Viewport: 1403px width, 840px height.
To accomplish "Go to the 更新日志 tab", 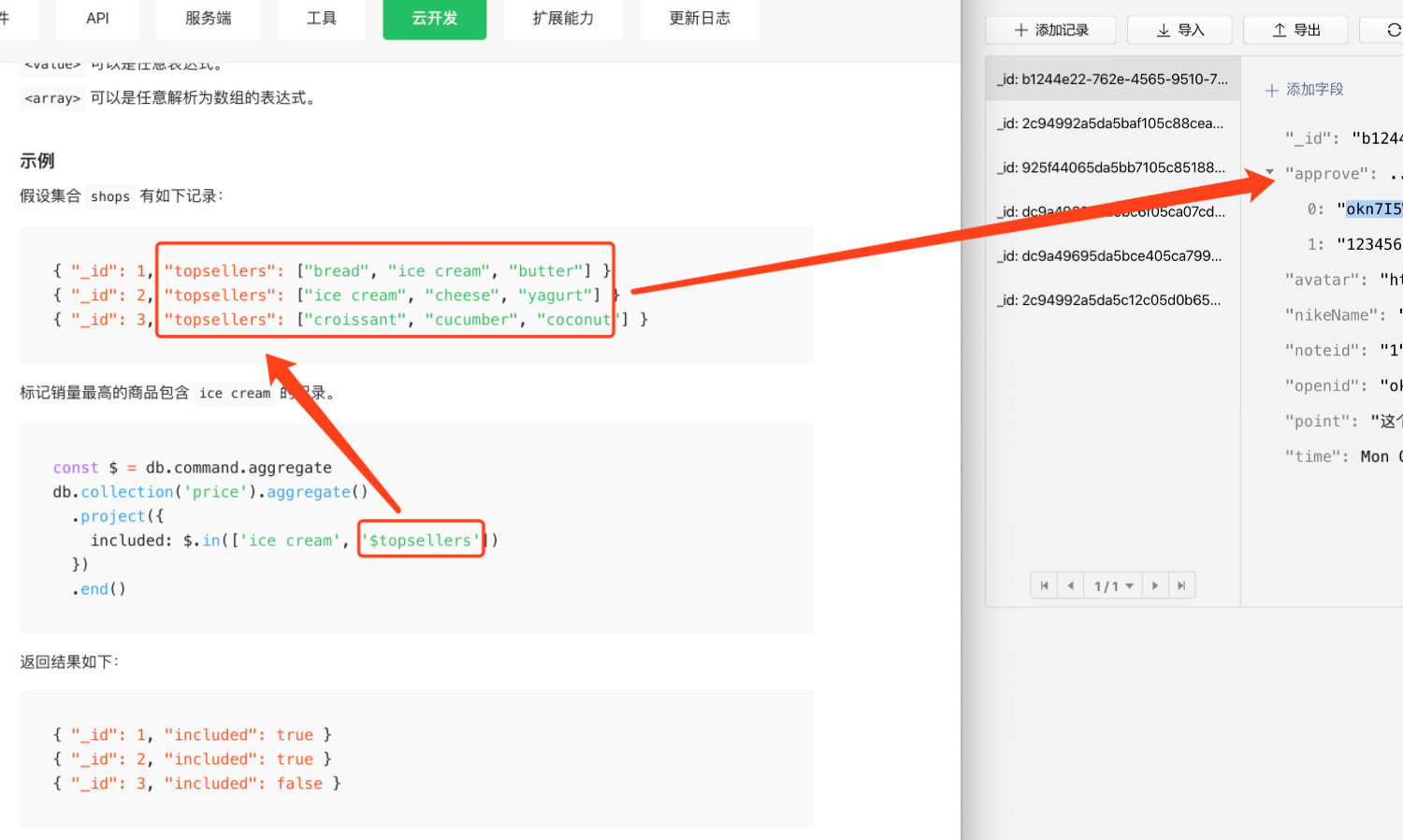I will [x=700, y=18].
